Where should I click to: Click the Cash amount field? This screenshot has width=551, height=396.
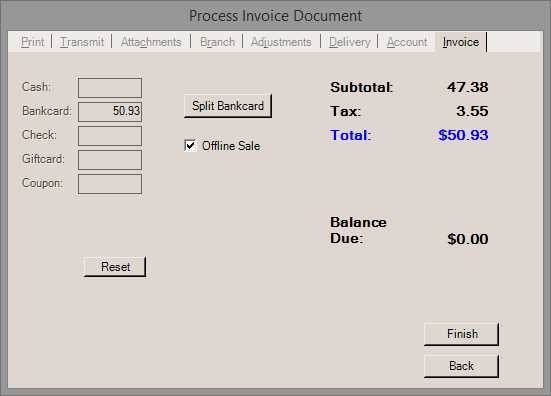(110, 88)
